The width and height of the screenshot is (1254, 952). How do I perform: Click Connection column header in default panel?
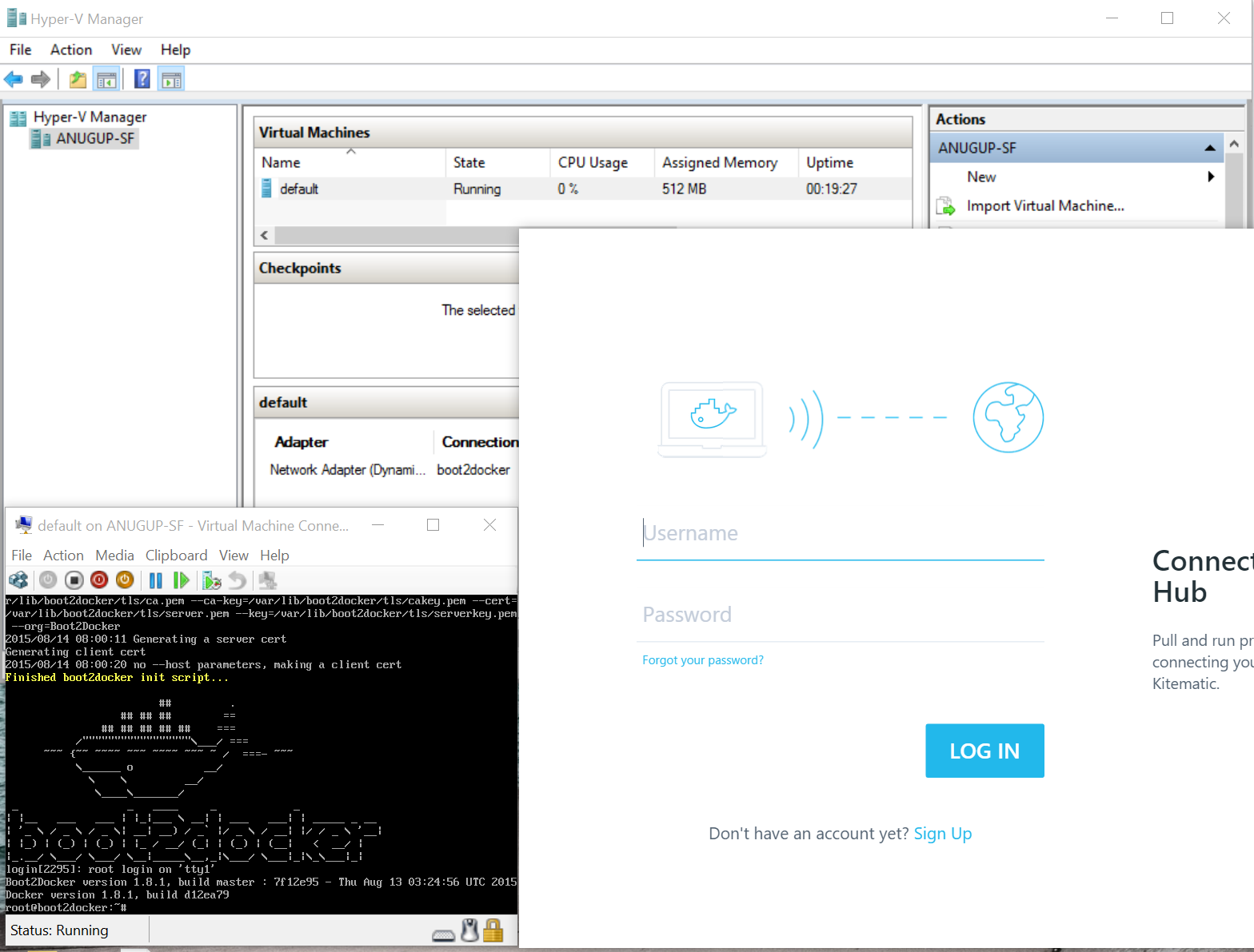[480, 442]
